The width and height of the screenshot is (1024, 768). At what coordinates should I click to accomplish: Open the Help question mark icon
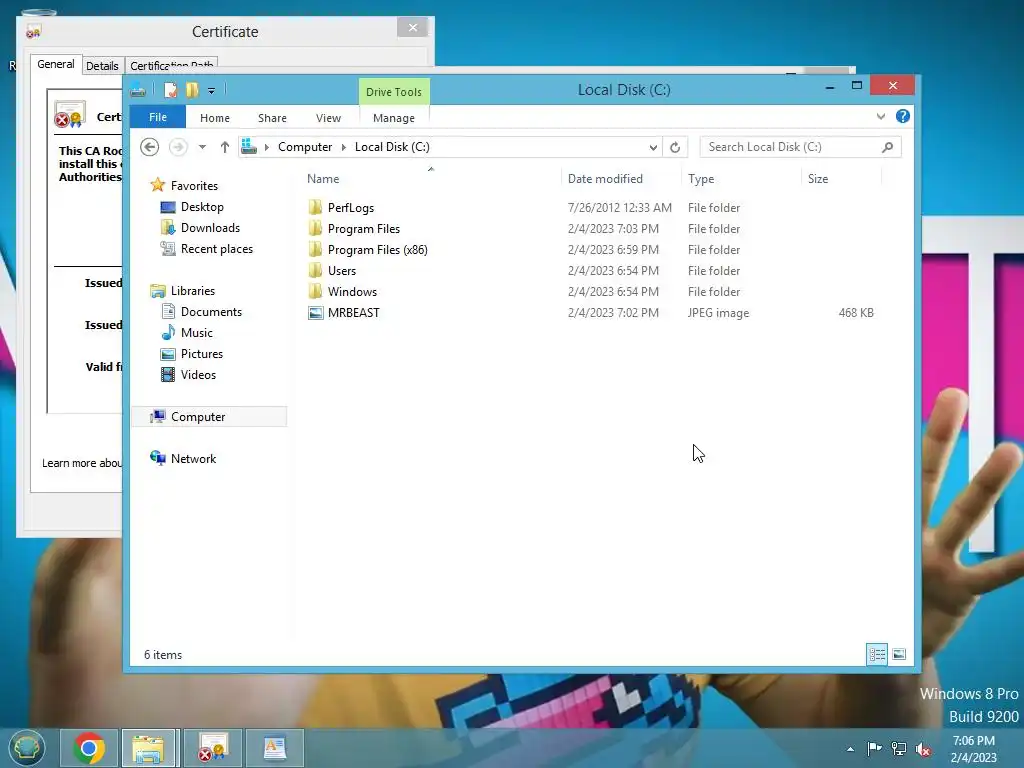903,116
